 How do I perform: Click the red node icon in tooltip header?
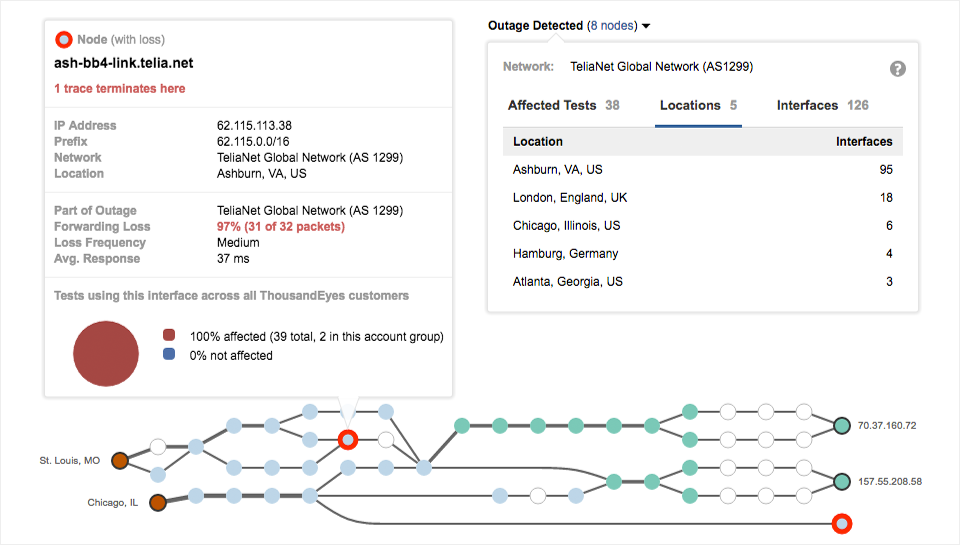63,40
